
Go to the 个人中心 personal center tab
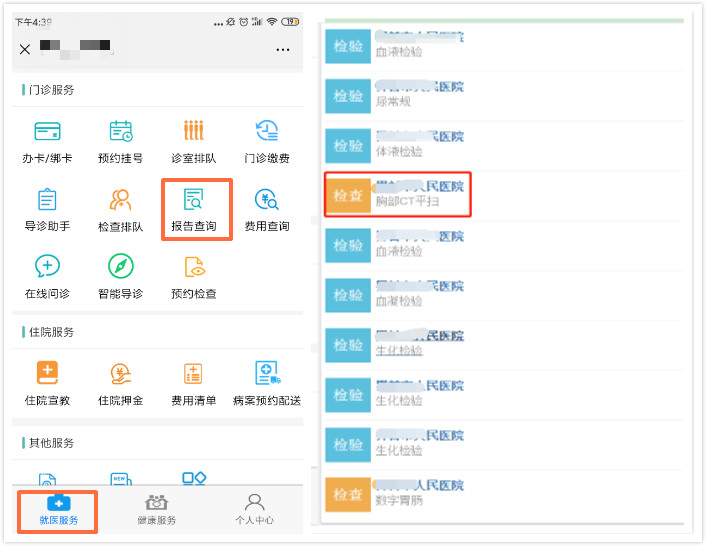pyautogui.click(x=254, y=510)
